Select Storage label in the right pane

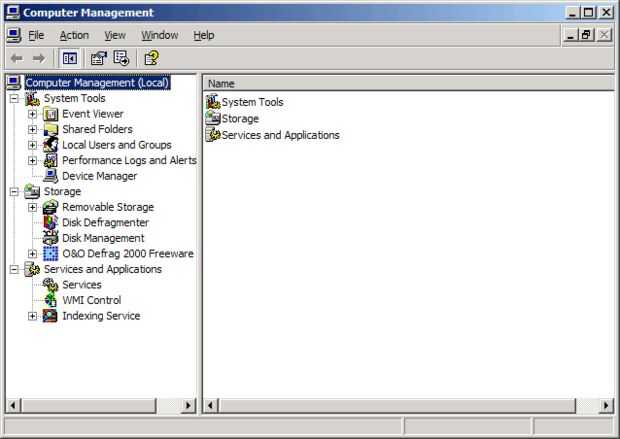pos(240,119)
